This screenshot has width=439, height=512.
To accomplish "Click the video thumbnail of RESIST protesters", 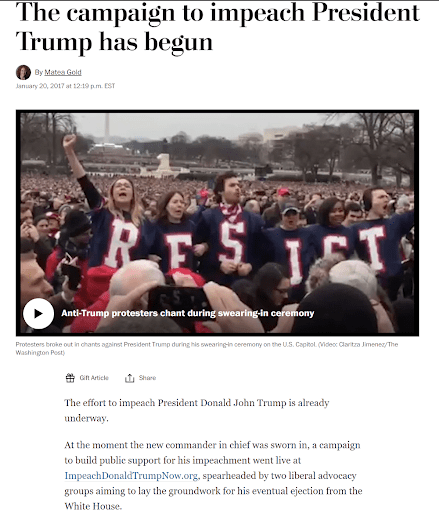I will (x=217, y=223).
